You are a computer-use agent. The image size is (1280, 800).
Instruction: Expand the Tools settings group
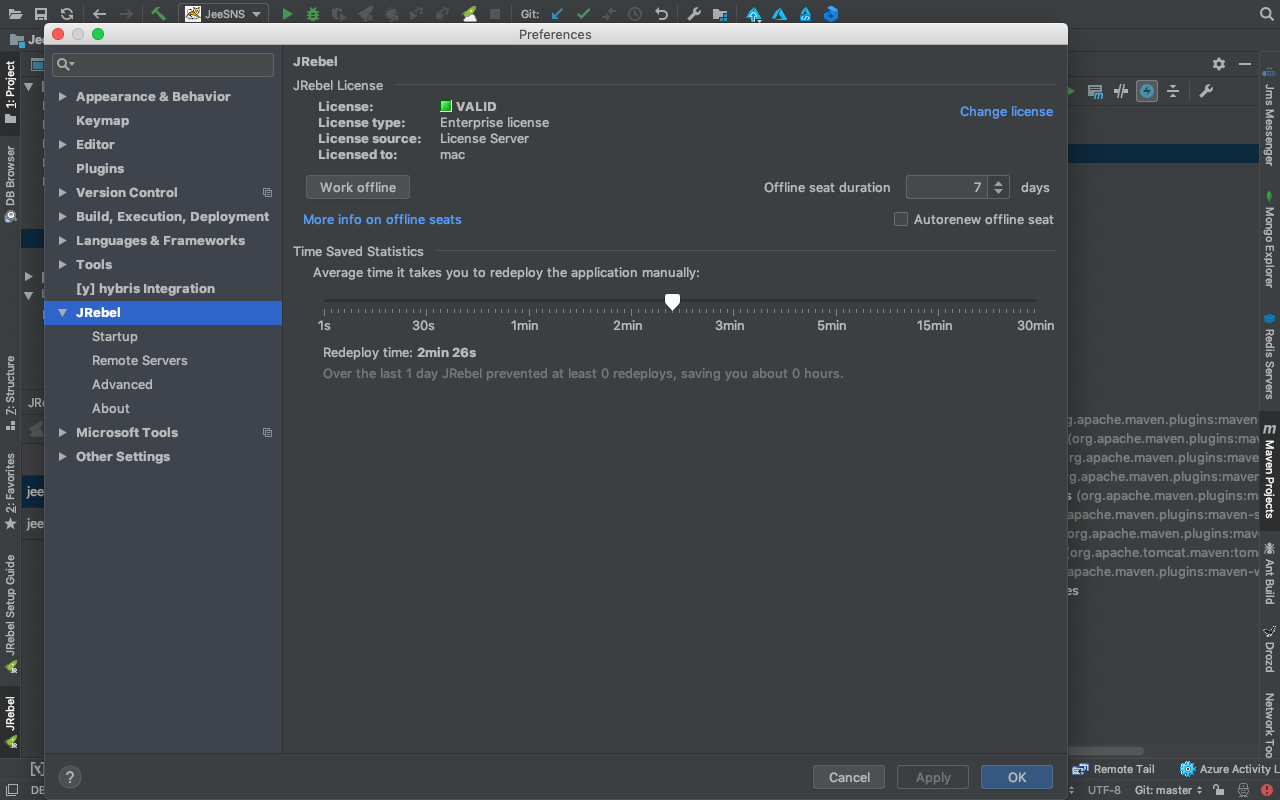tap(63, 264)
